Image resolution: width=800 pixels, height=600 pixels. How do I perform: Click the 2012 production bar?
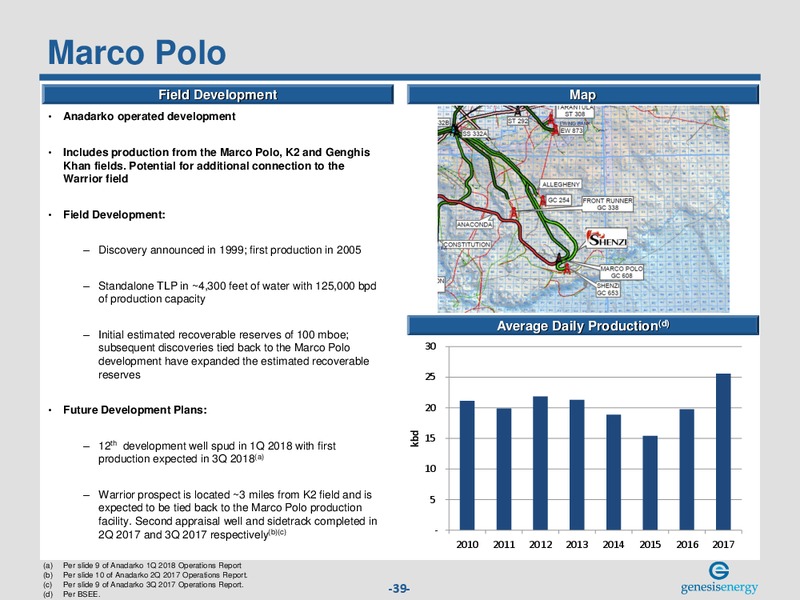540,463
